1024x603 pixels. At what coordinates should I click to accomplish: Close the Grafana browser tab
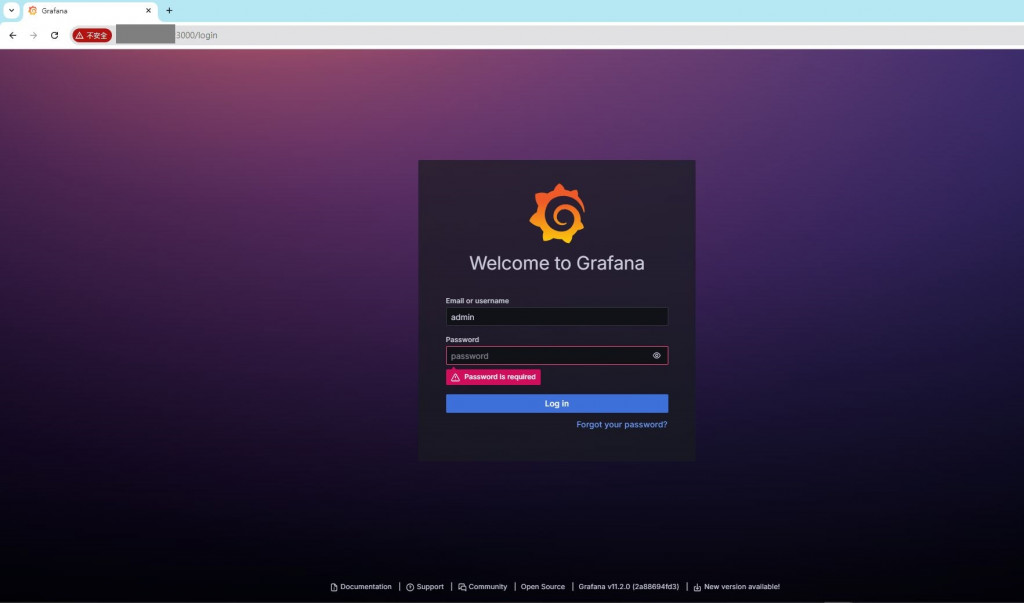tap(148, 10)
